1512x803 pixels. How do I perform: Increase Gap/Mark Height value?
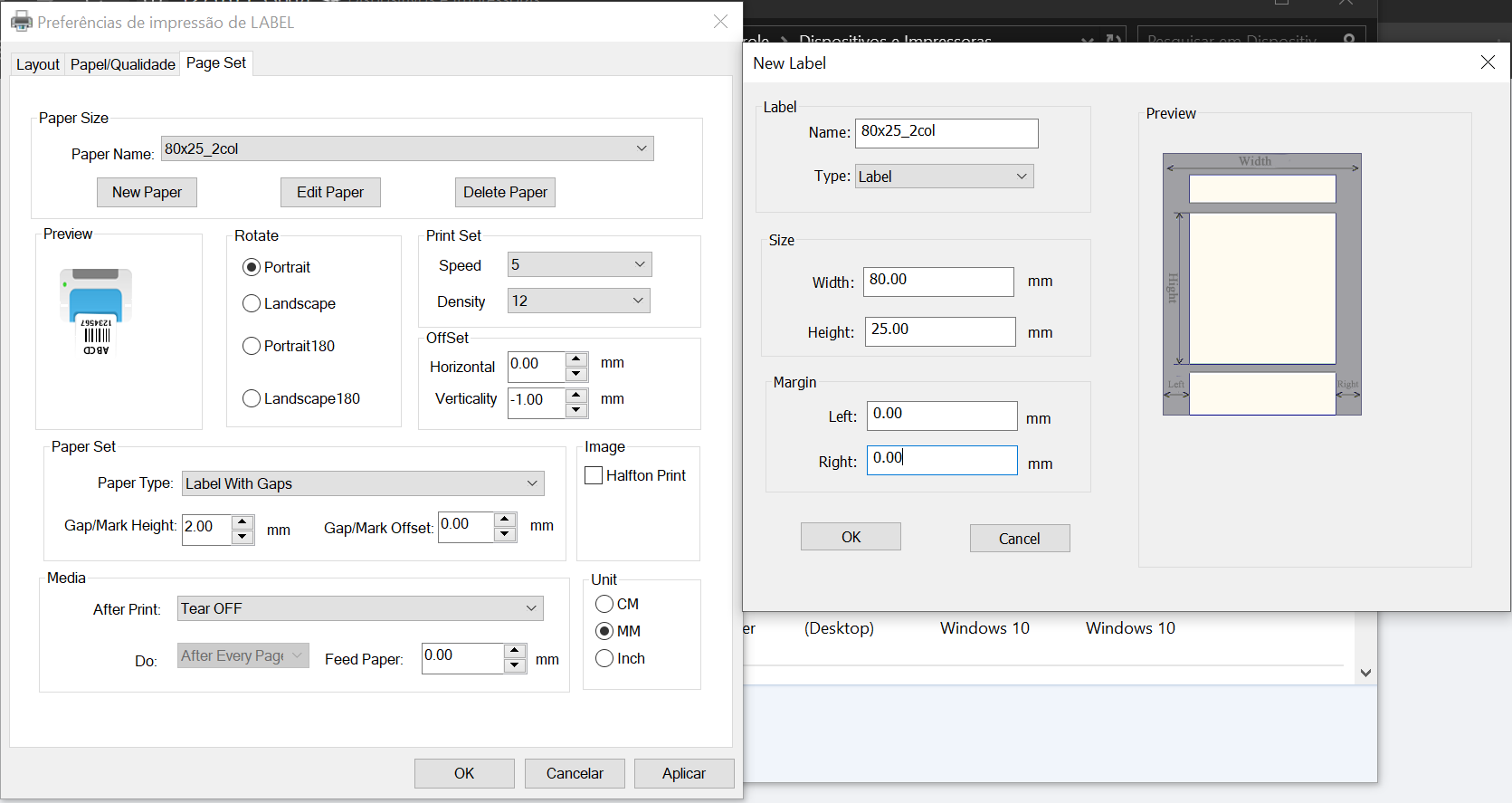(242, 522)
